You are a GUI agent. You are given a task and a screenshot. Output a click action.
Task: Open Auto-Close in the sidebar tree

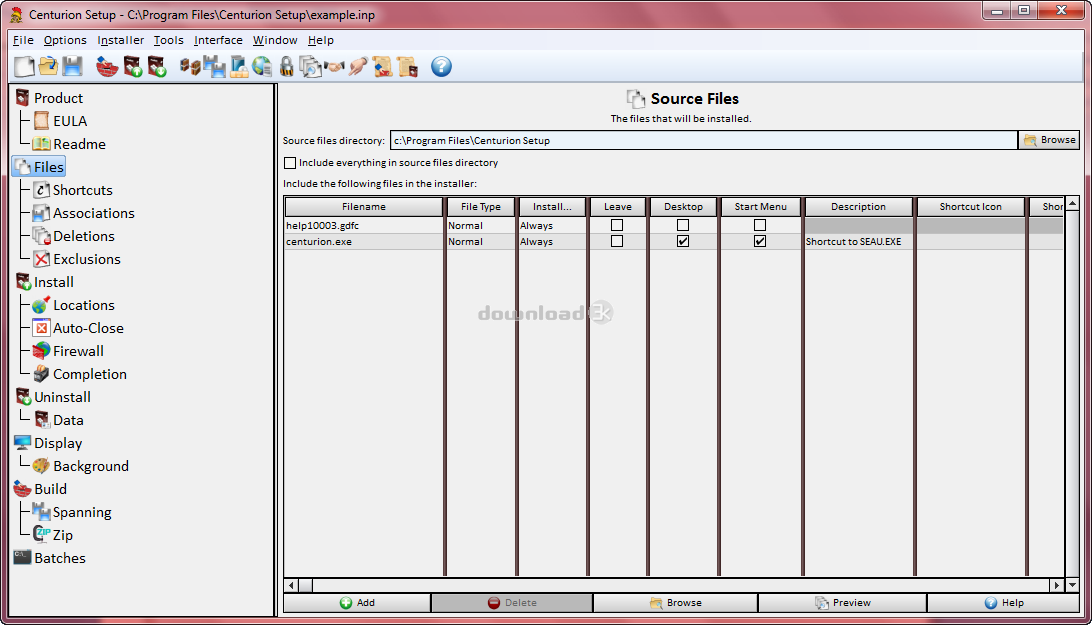click(x=78, y=328)
